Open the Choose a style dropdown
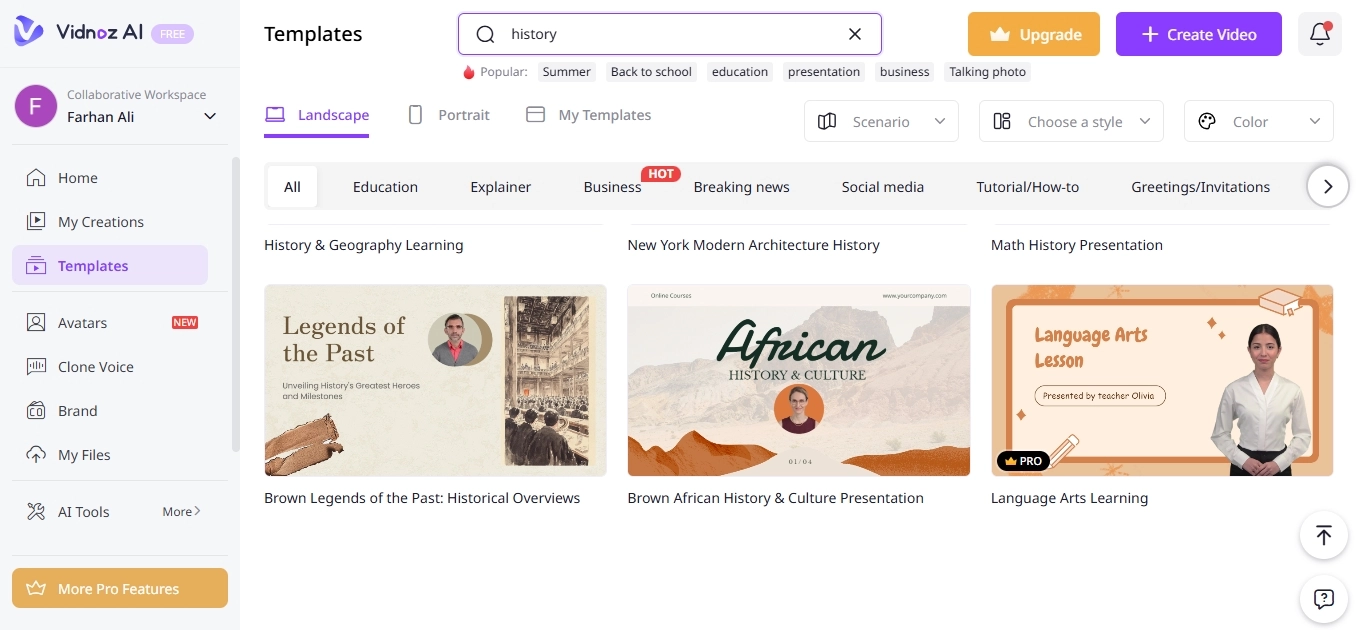This screenshot has width=1356, height=630. 1070,121
